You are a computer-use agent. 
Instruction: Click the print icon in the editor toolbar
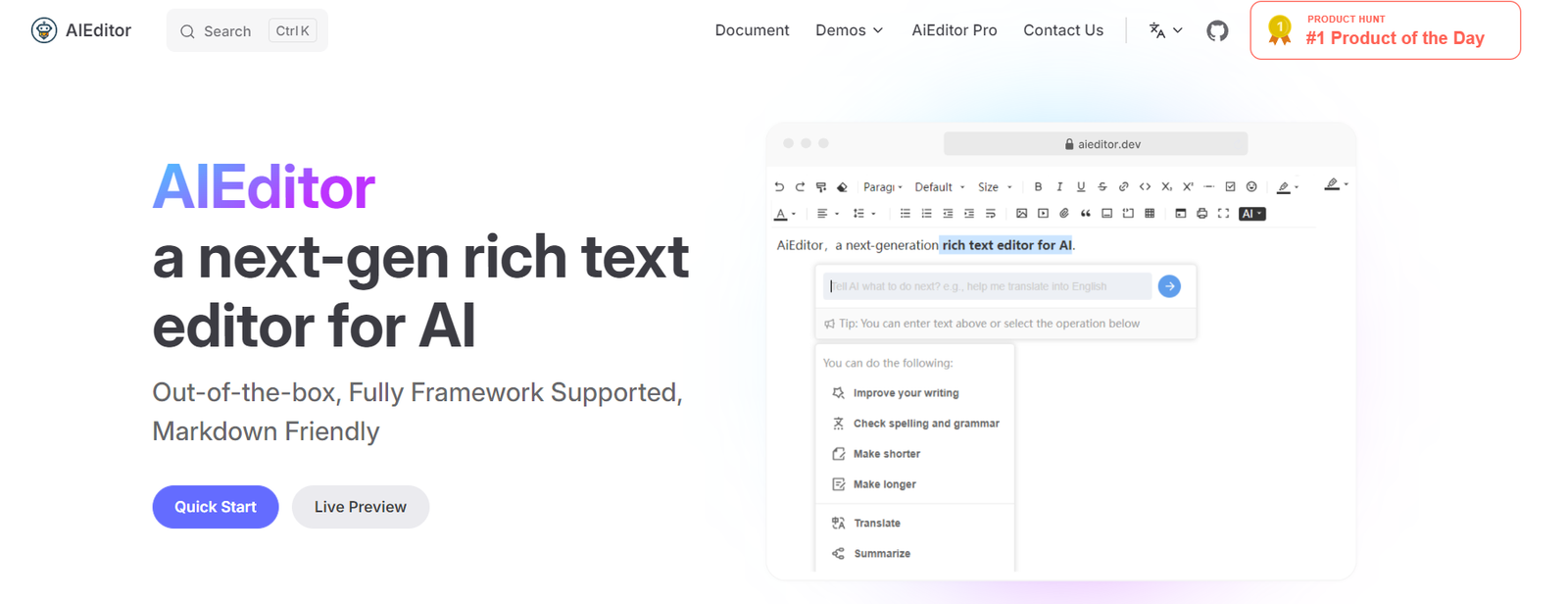(x=1201, y=213)
